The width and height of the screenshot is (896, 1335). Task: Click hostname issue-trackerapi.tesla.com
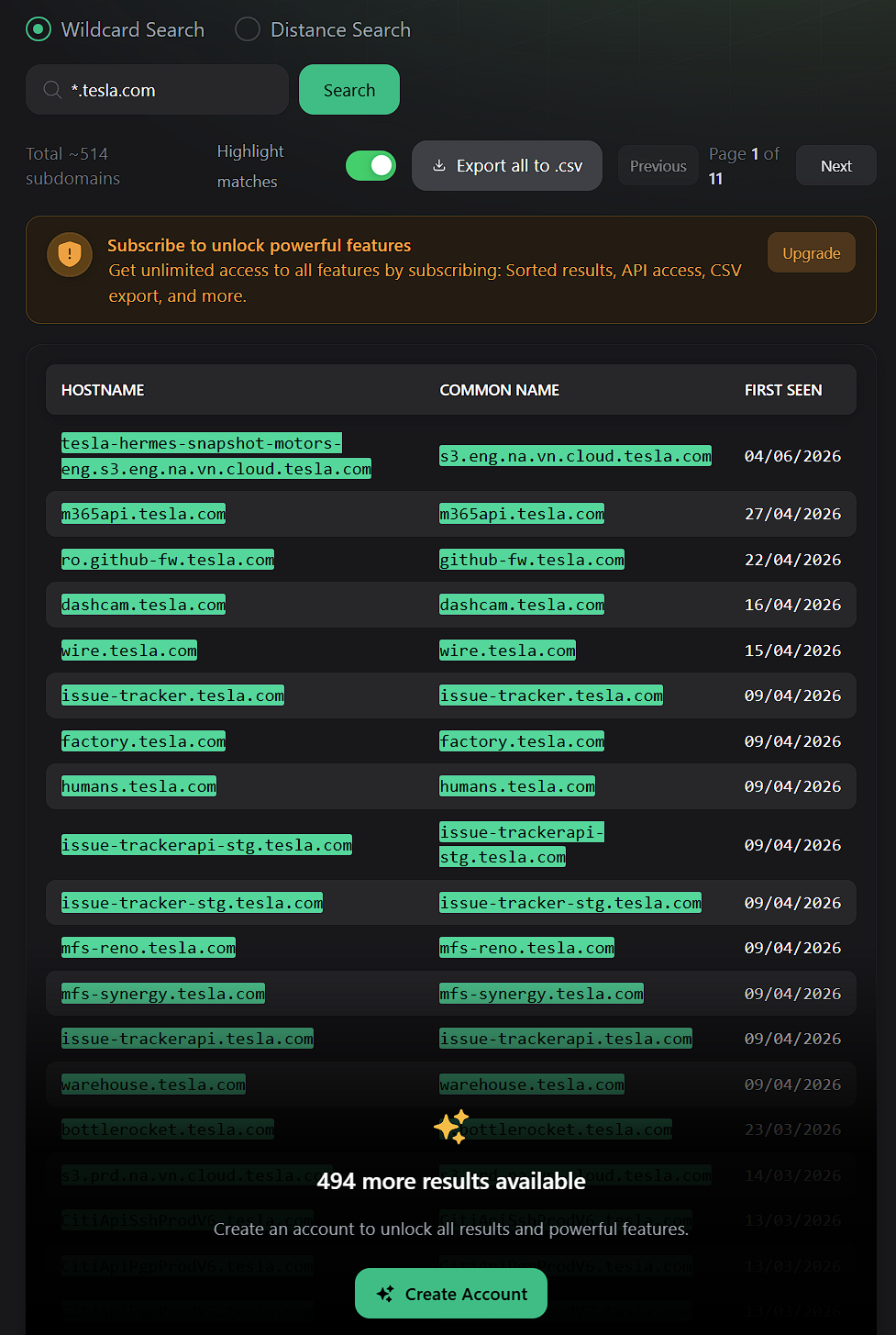tap(187, 1039)
